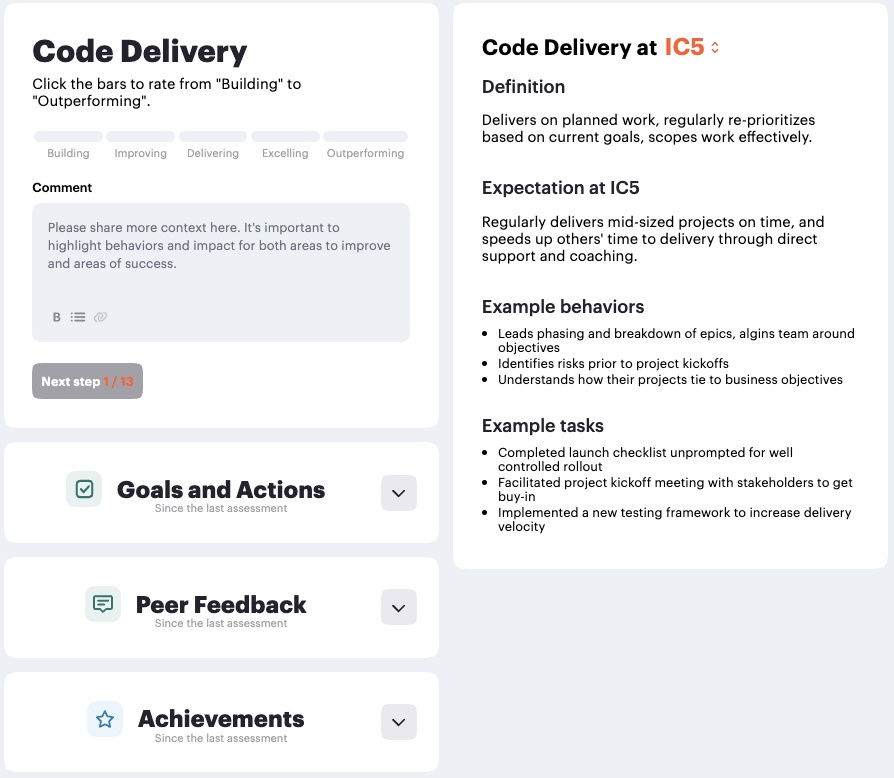Viewport: 894px width, 778px height.
Task: Click the Goals and Actions checkmark icon
Action: tap(84, 489)
